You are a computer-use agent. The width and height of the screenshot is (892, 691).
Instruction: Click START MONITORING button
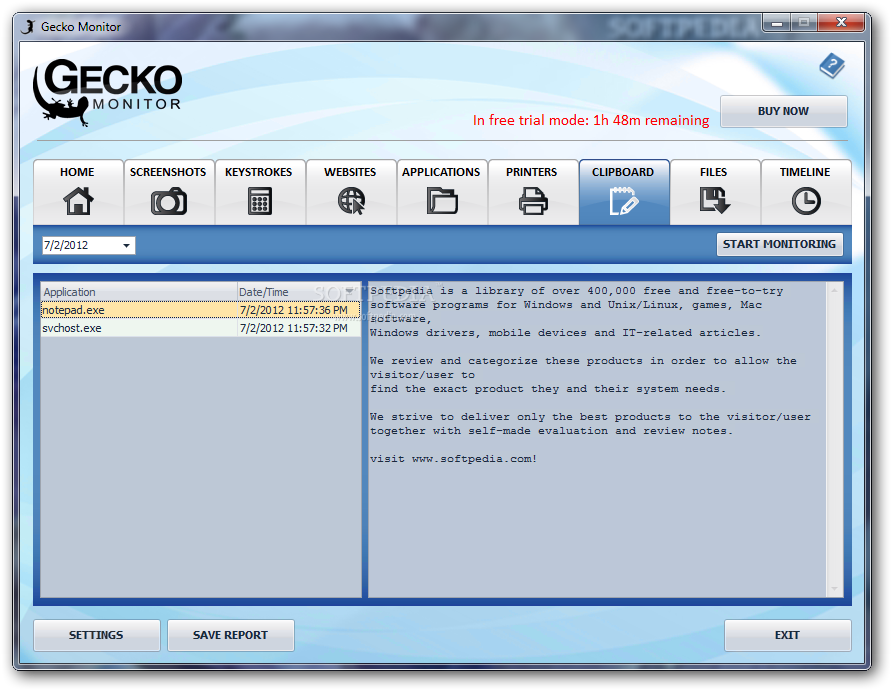[x=779, y=244]
